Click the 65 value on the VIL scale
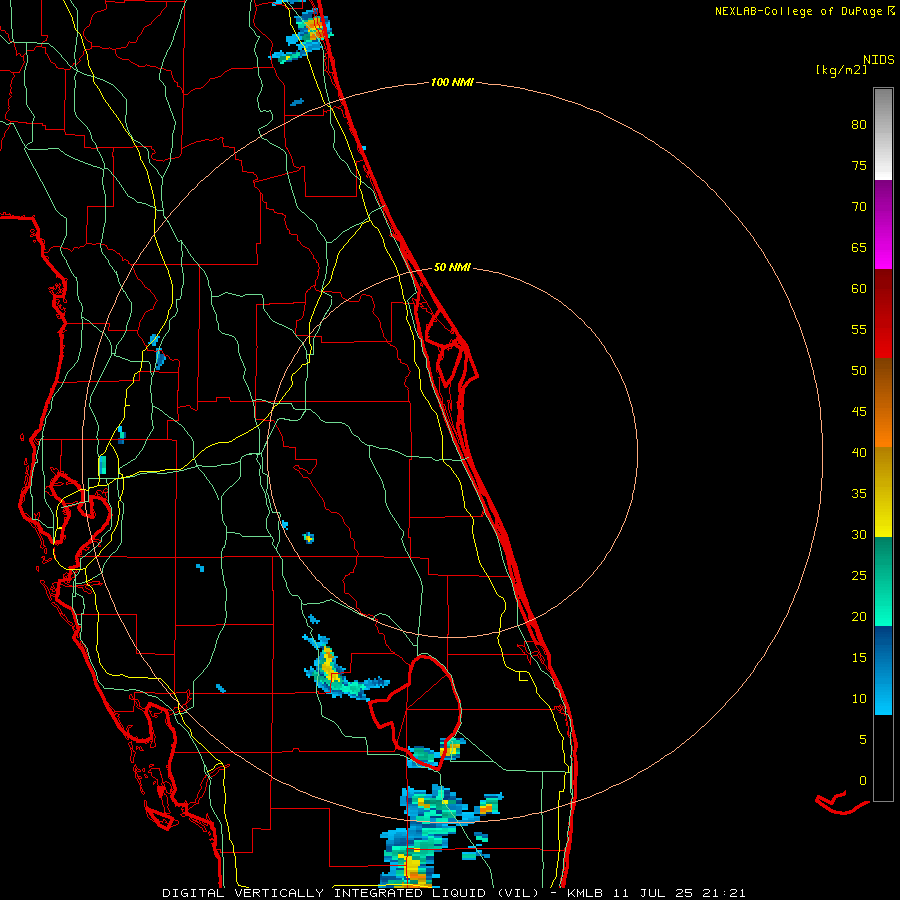Image resolution: width=900 pixels, height=900 pixels. (x=859, y=248)
